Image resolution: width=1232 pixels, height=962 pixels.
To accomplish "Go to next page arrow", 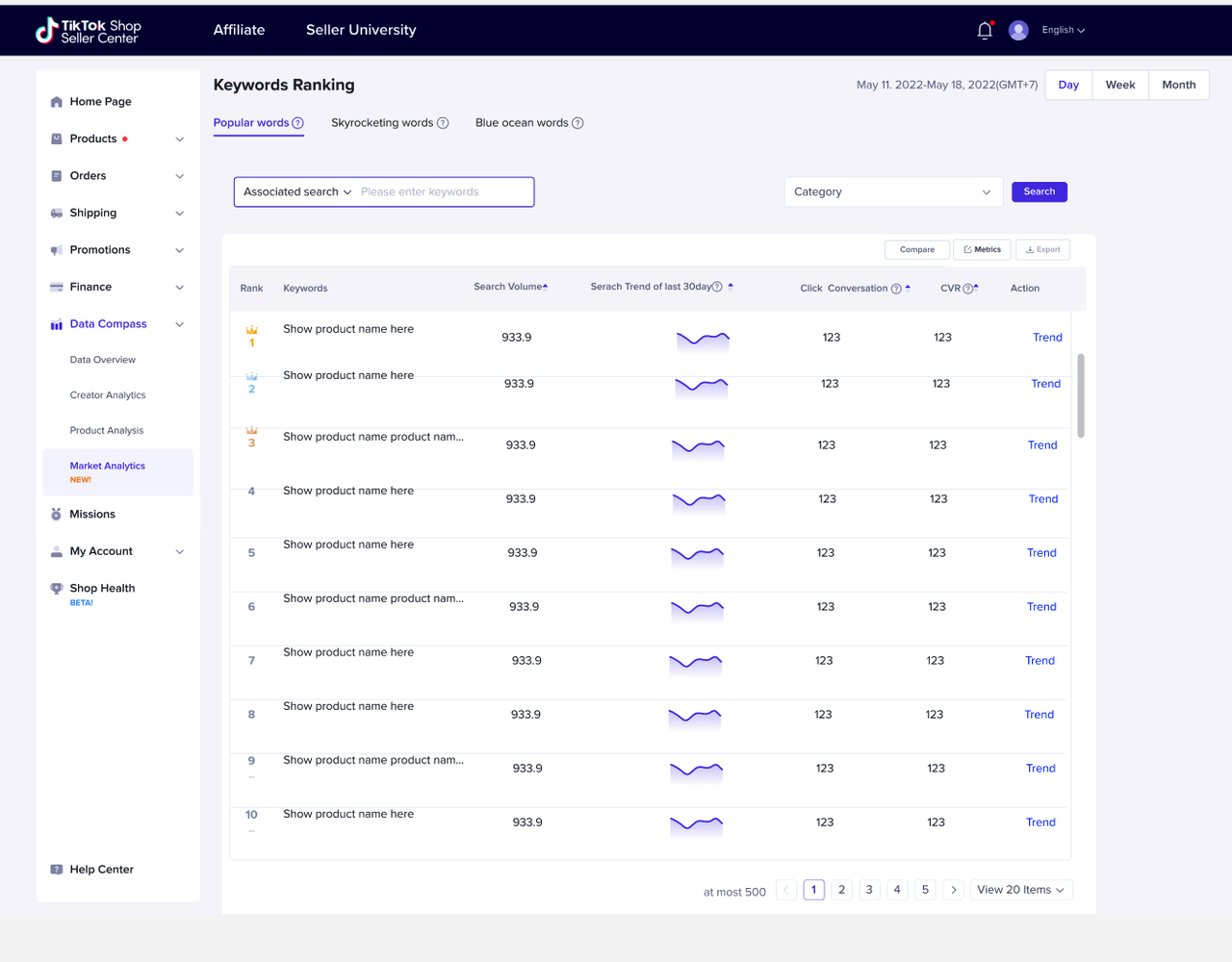I will (954, 890).
